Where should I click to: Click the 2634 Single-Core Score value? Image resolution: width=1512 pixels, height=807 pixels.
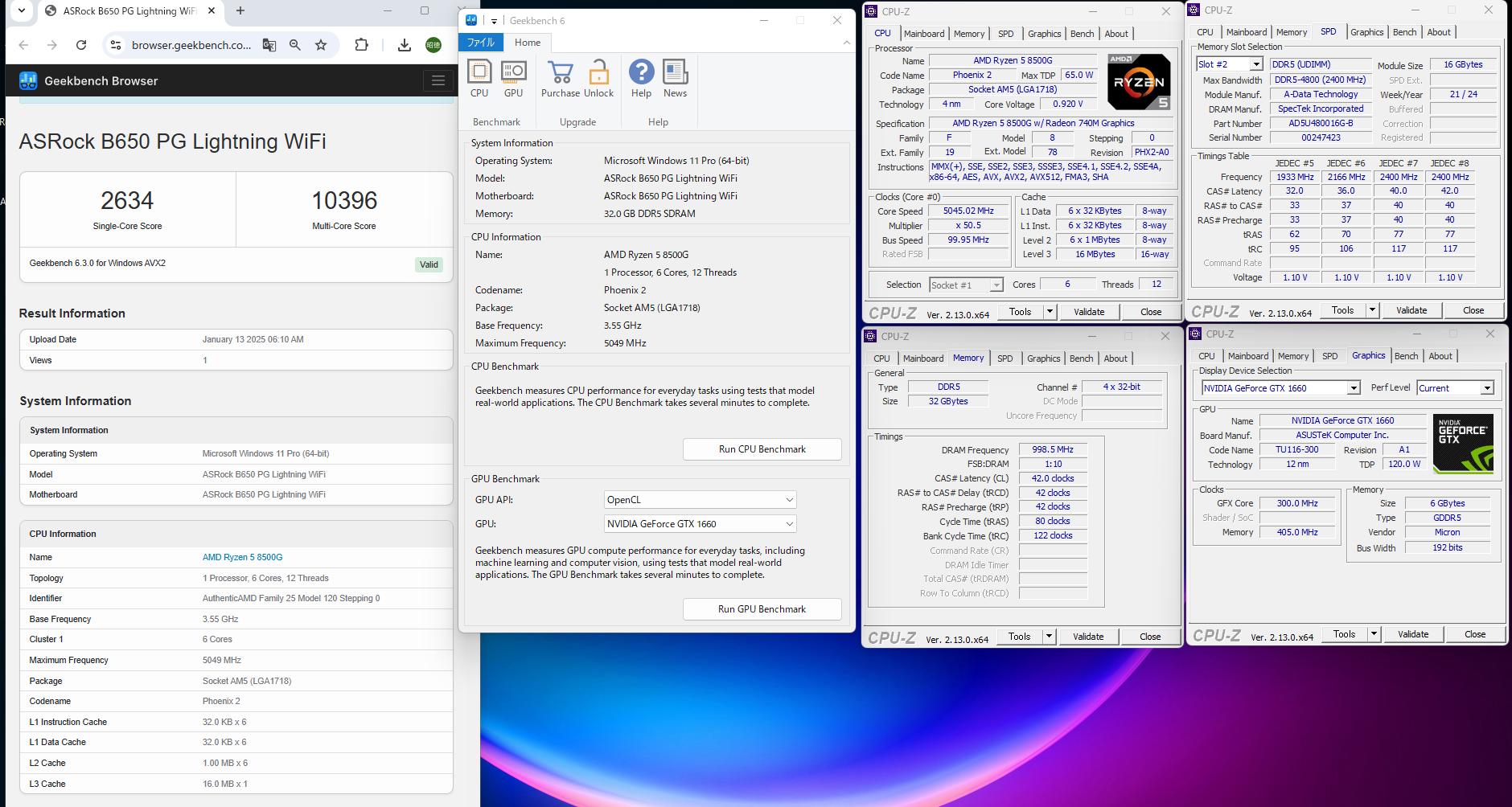click(127, 200)
